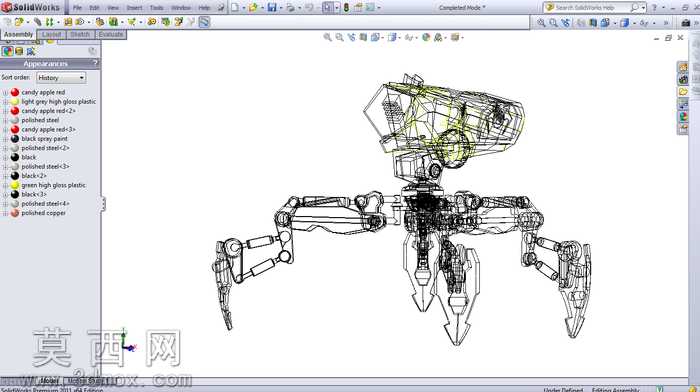The height and width of the screenshot is (392, 700).
Task: Select the Assembly tab
Action: [x=18, y=34]
